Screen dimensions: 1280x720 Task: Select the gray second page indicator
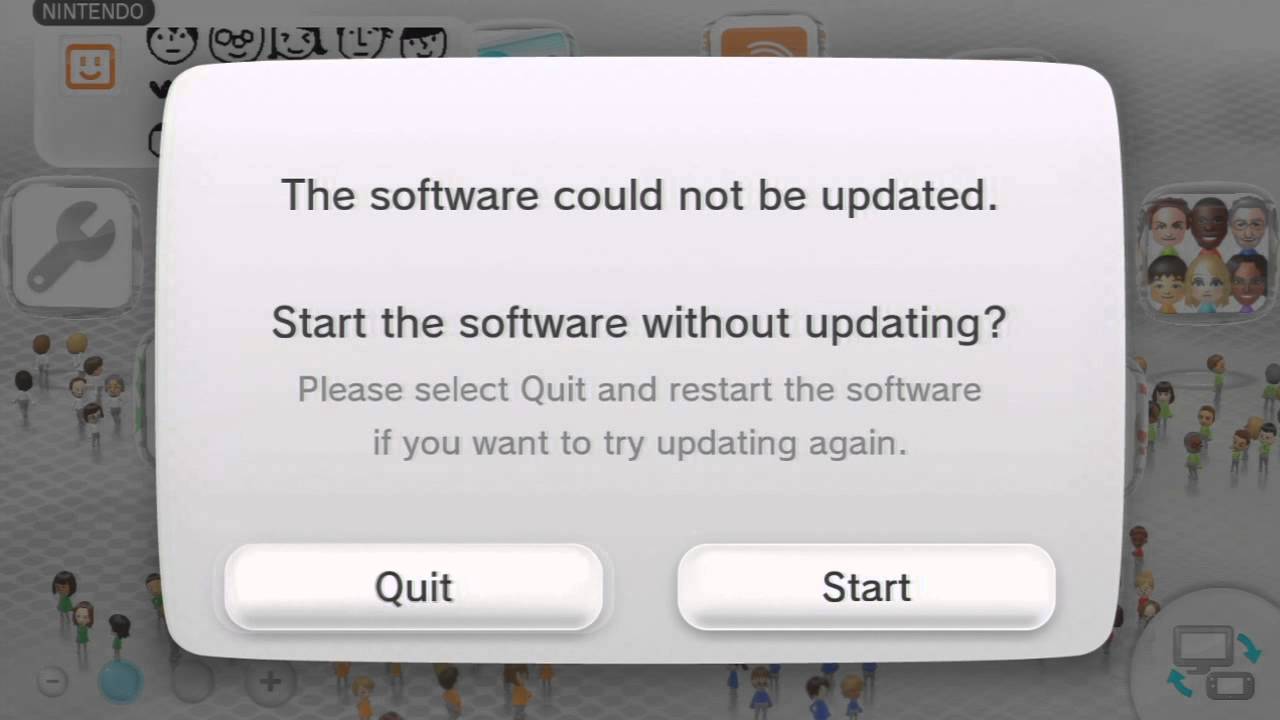193,682
